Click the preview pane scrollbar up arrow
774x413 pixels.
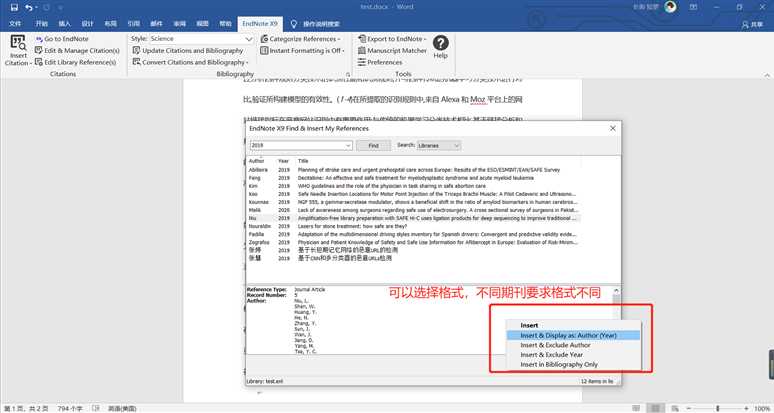616,291
